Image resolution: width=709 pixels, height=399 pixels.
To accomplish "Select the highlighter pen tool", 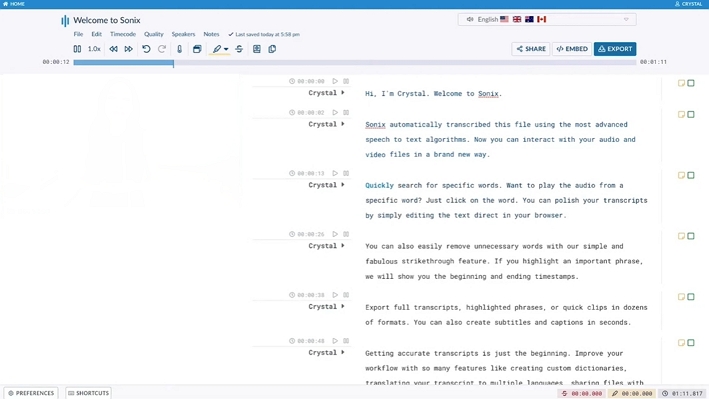I will click(217, 49).
